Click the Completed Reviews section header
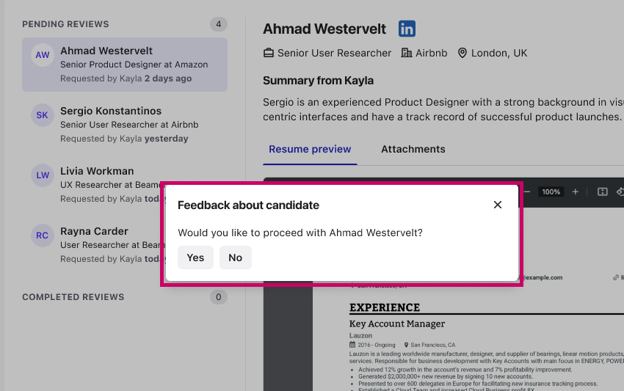 (73, 297)
